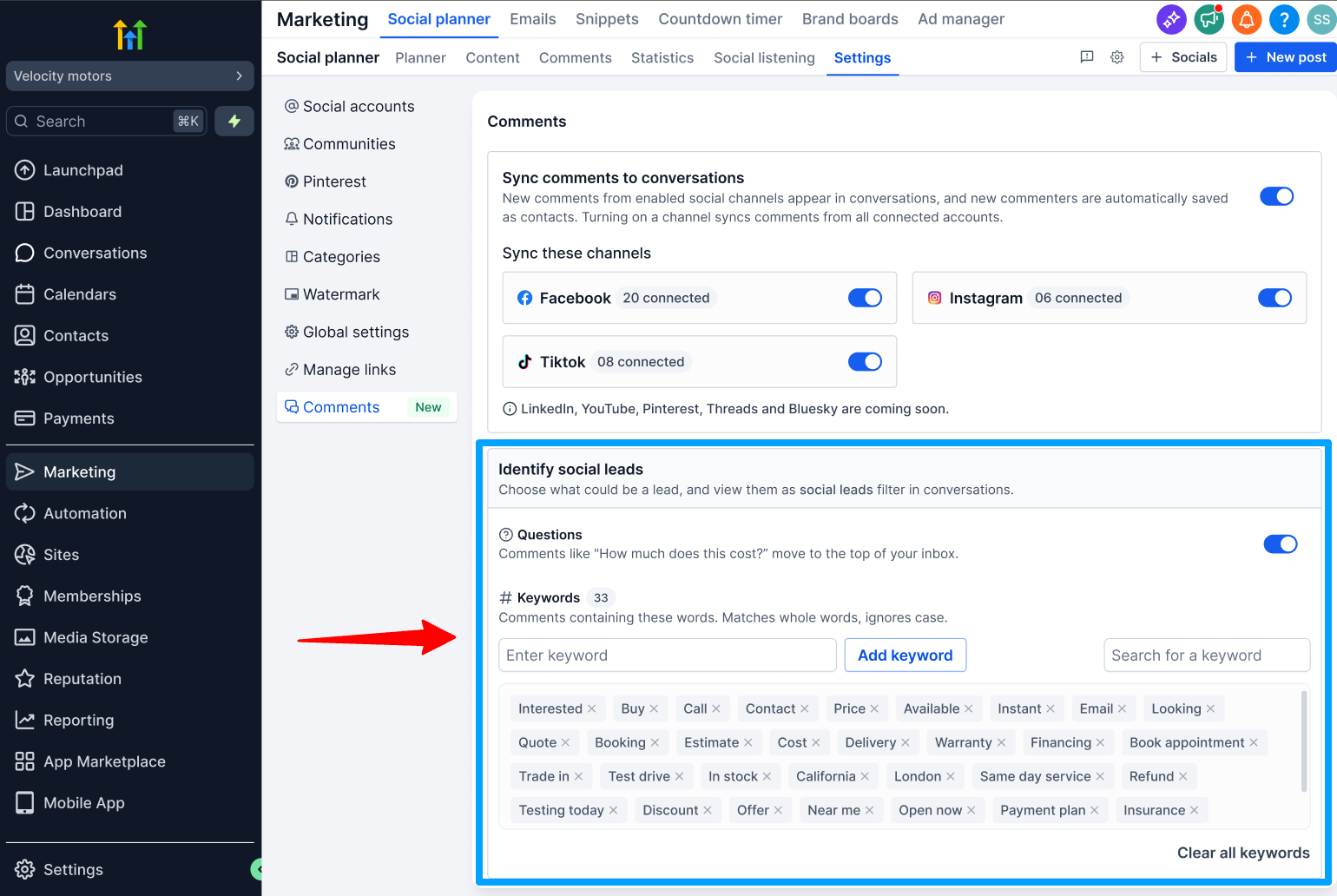Open App Marketplace in the sidebar
This screenshot has width=1337, height=896.
[130, 761]
